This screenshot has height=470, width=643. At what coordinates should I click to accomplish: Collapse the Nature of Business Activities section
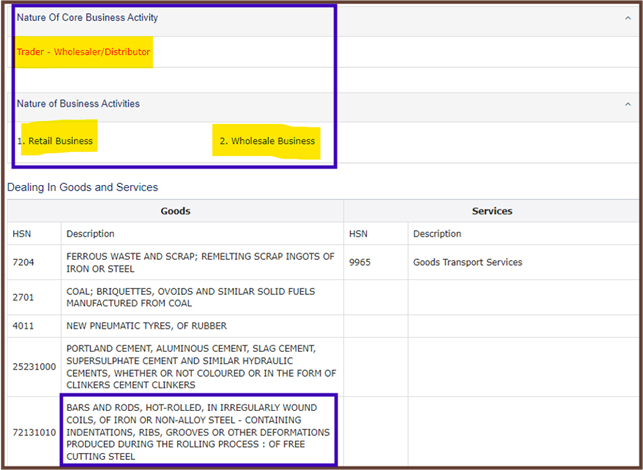pos(627,104)
